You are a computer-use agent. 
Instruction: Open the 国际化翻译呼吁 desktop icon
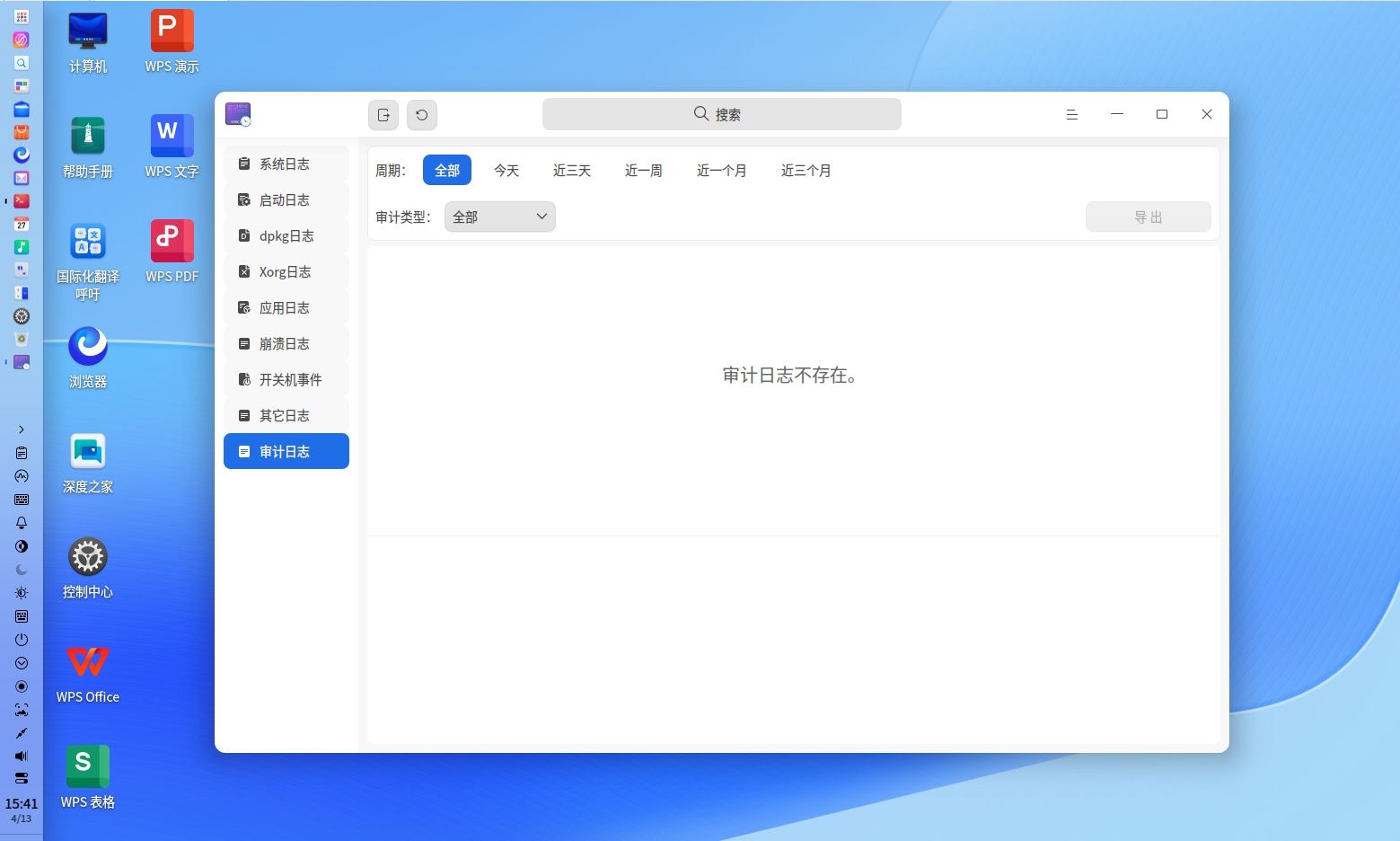pos(88,261)
